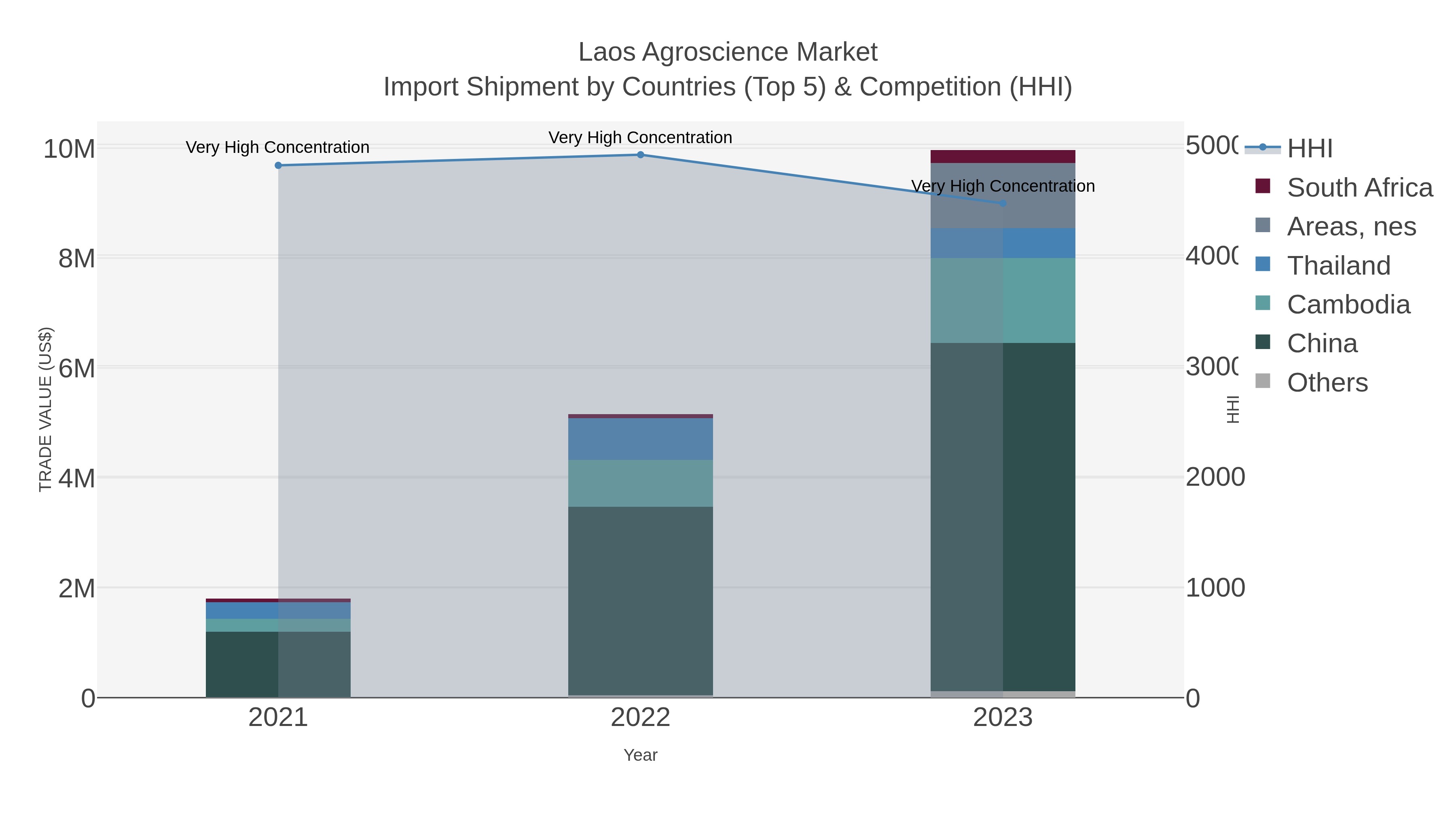
Task: Click the 2023 South Africa bar segment
Action: point(1003,157)
